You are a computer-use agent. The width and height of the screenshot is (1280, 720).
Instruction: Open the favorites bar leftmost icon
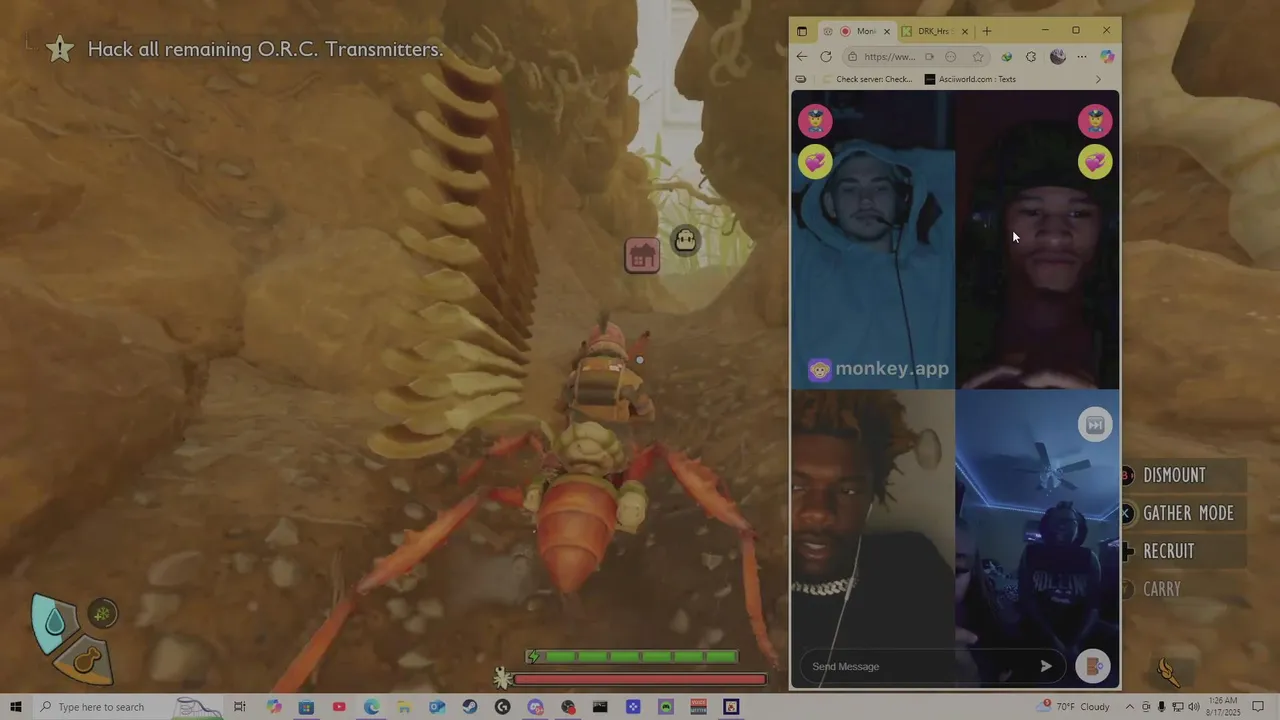pyautogui.click(x=801, y=79)
